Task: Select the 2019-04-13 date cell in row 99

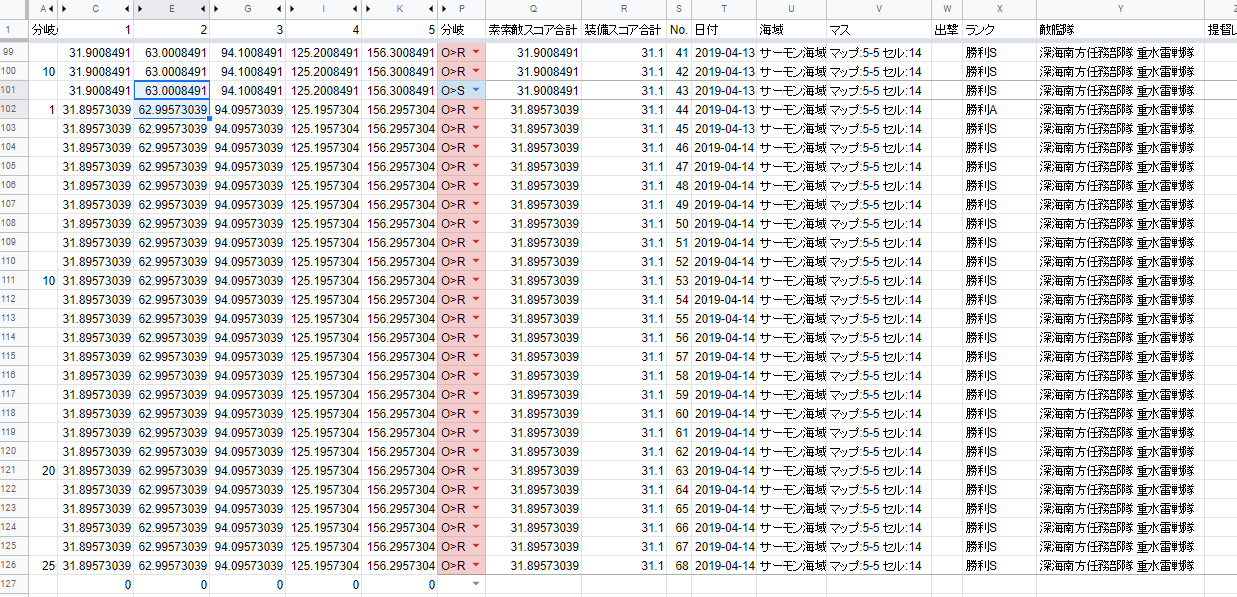Action: pyautogui.click(x=724, y=53)
